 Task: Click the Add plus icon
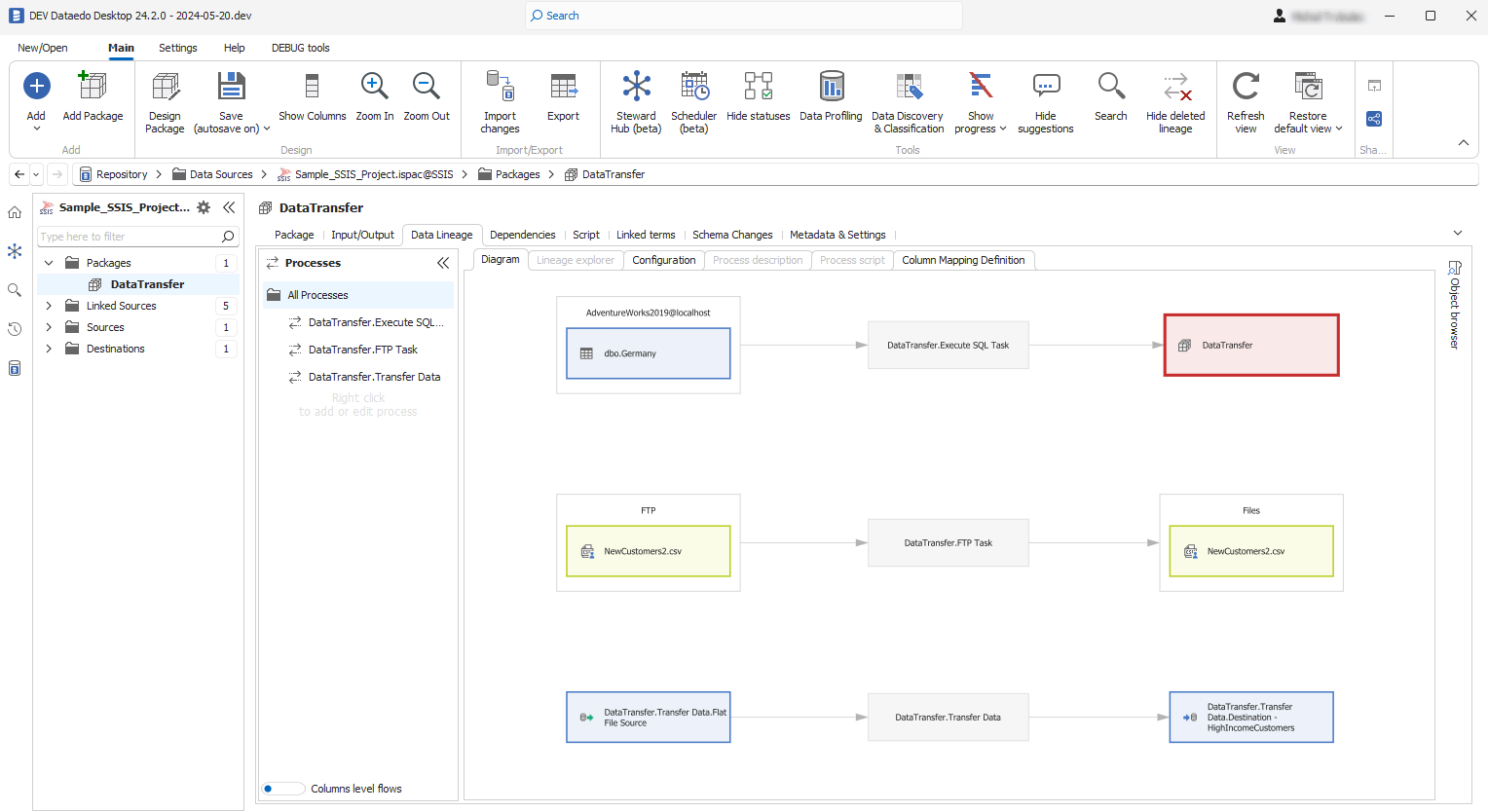pyautogui.click(x=36, y=86)
